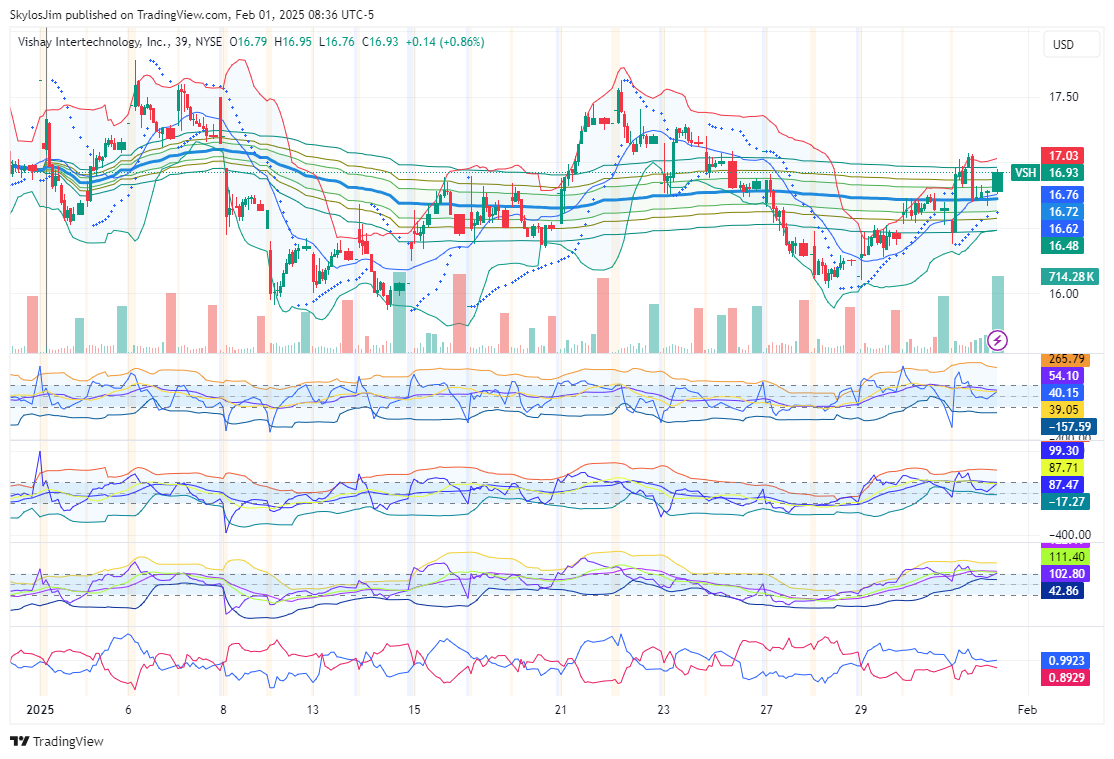Click the green 16.93 current price label
Viewport: 1114px width, 759px height.
click(1063, 173)
